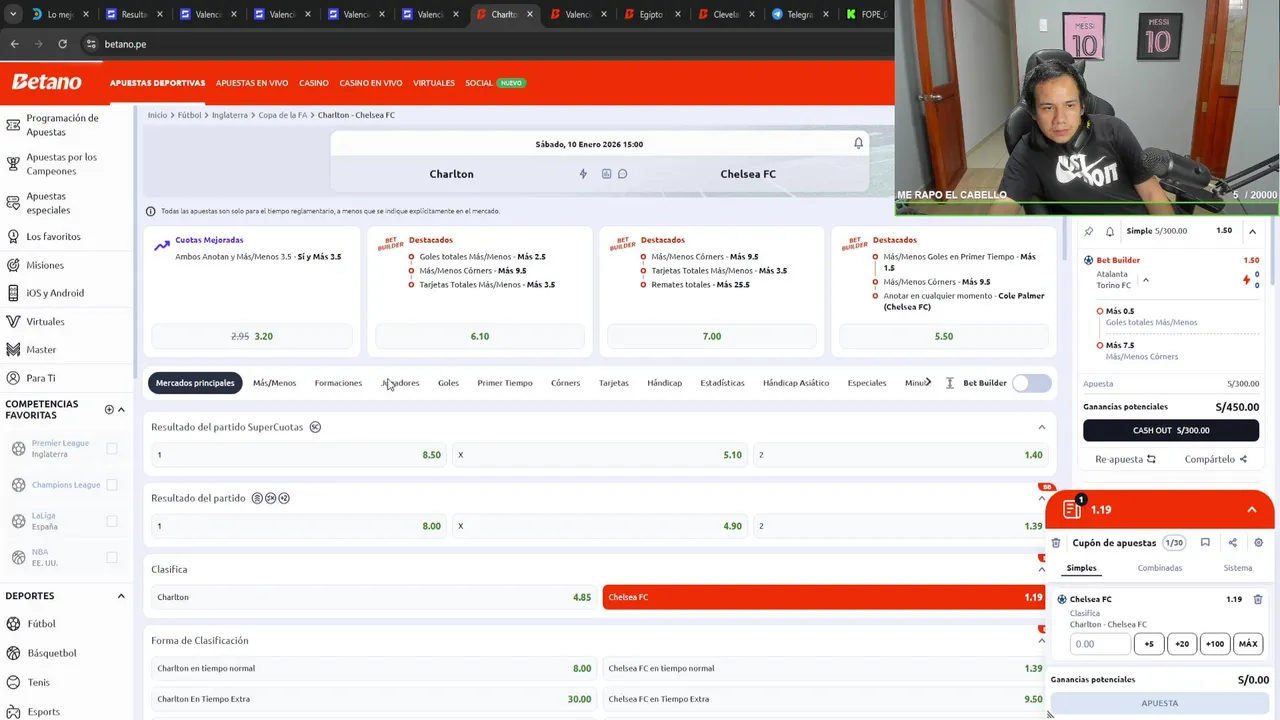Collapse the Simple S/300.00 bet card
The image size is (1280, 720).
pyautogui.click(x=1252, y=231)
